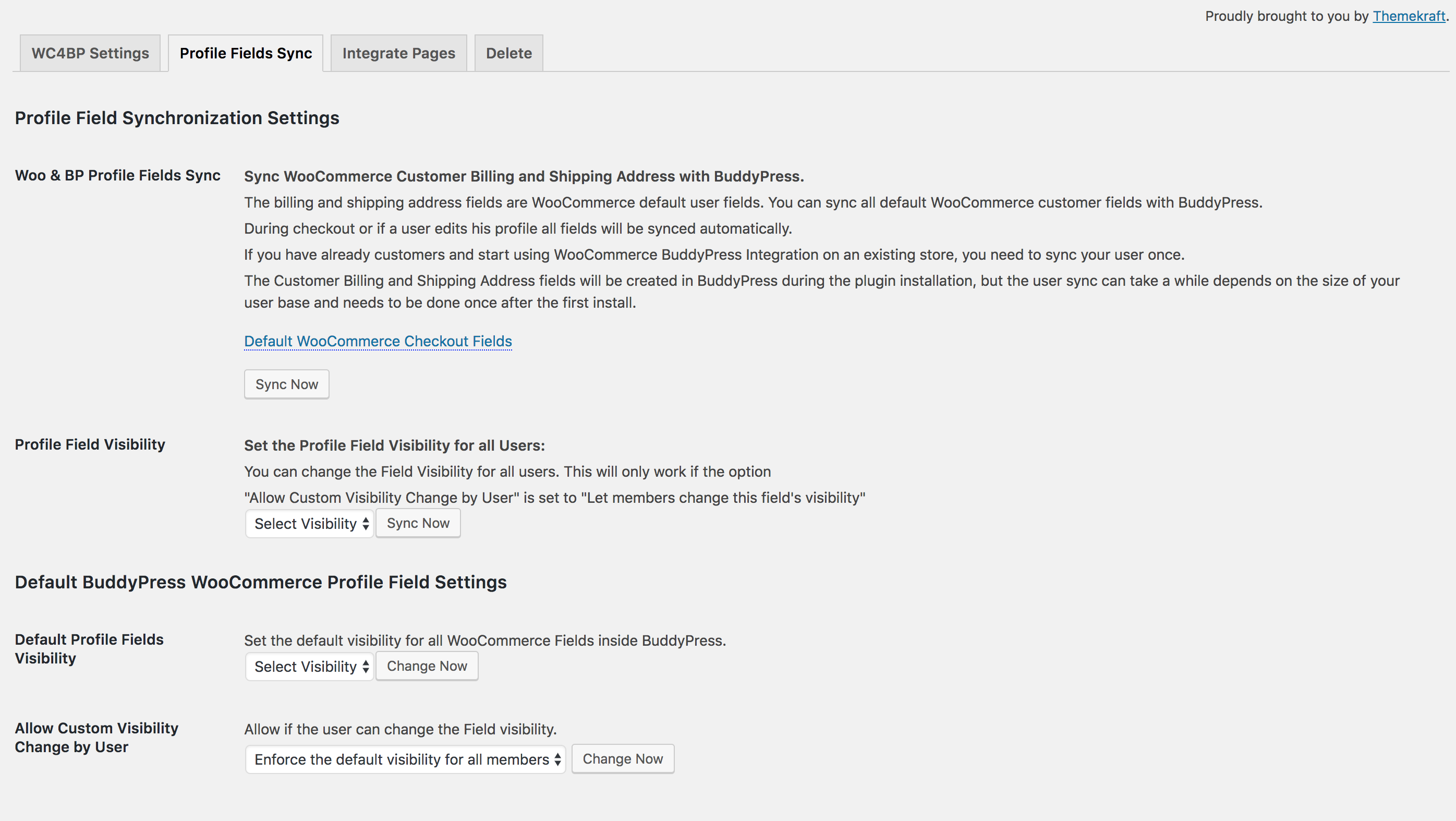Click the Profile Field Synchronization Settings heading
The height and width of the screenshot is (821, 1456).
[x=177, y=117]
